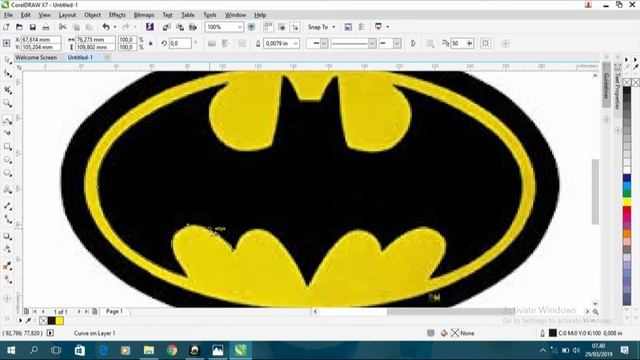Image resolution: width=640 pixels, height=360 pixels.
Task: Click the Options icon in standard toolbar
Action: coord(362,27)
